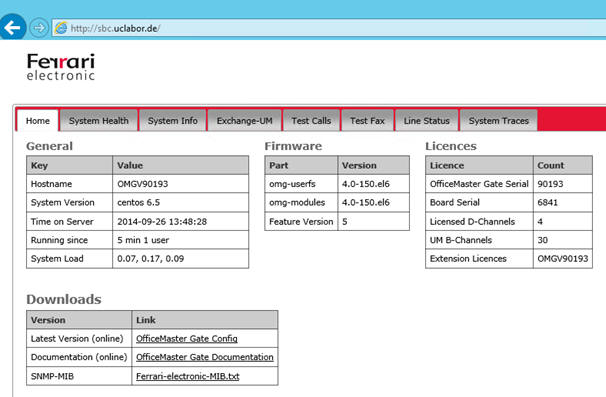Viewport: 606px width, 397px height.
Task: Click the serial count 90193
Action: [x=563, y=184]
